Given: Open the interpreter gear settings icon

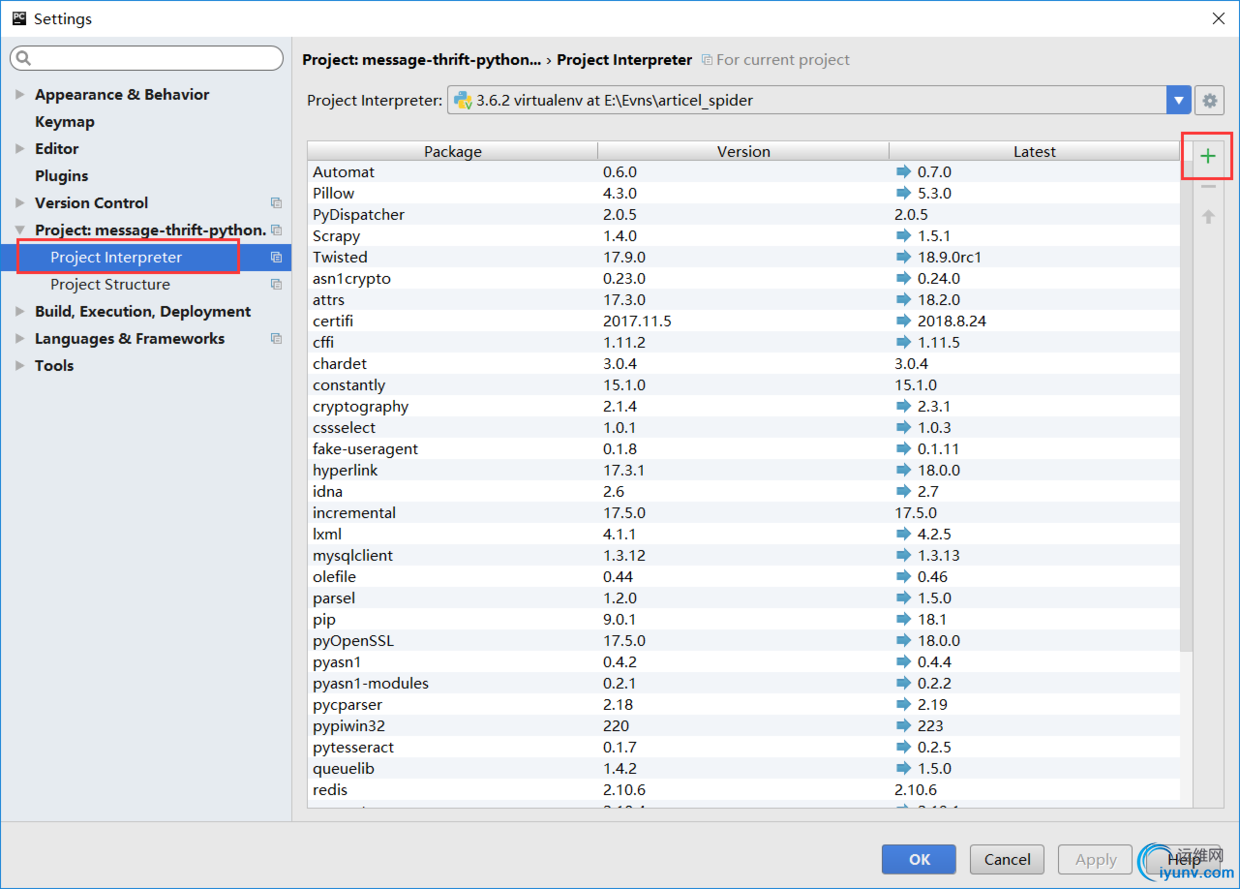Looking at the screenshot, I should (x=1210, y=100).
